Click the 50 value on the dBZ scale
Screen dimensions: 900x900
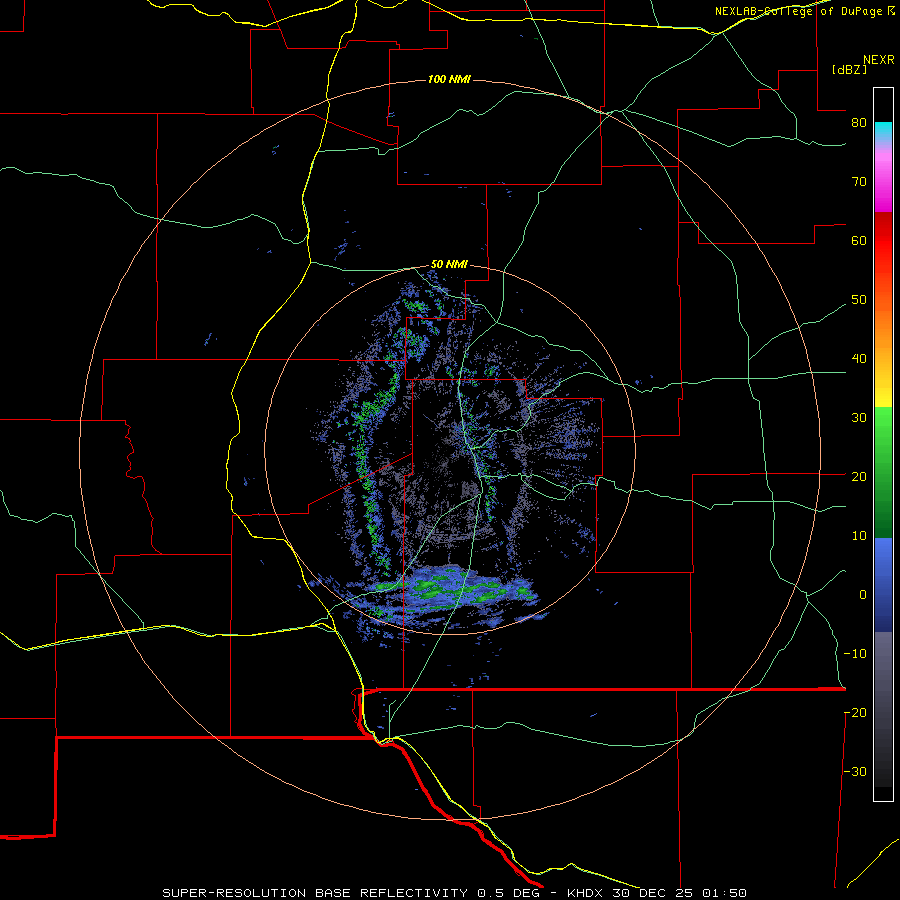click(859, 300)
